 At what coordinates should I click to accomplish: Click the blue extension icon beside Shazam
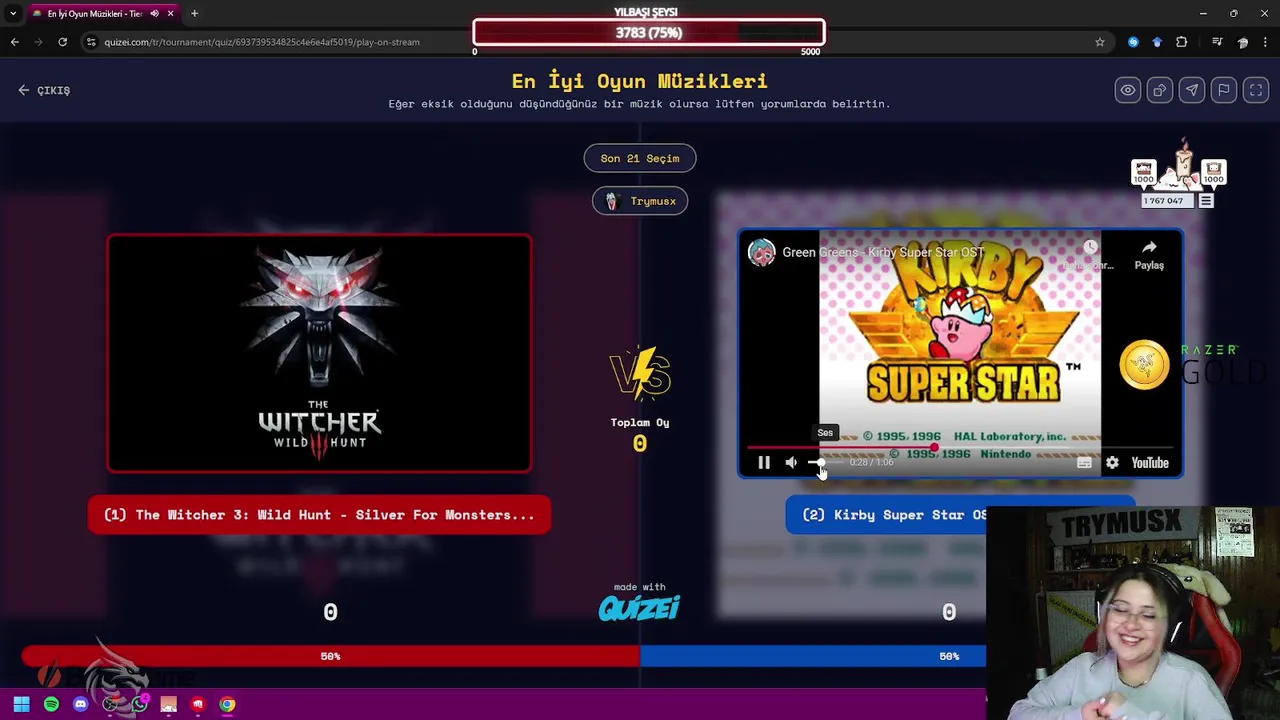[x=1157, y=42]
